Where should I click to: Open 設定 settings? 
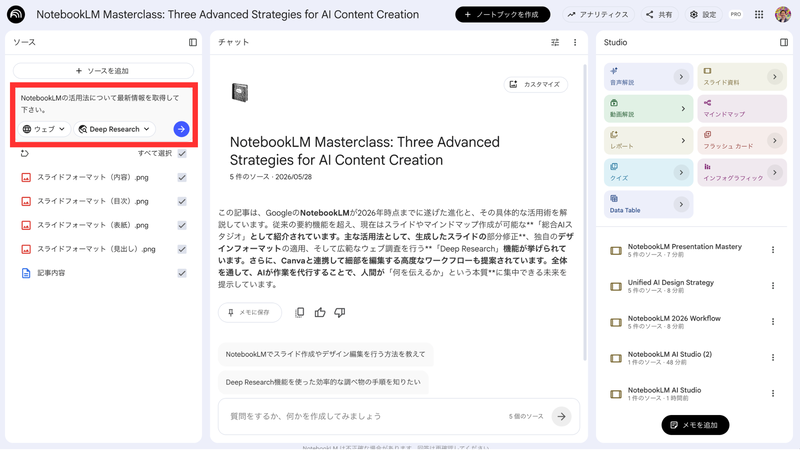(704, 14)
